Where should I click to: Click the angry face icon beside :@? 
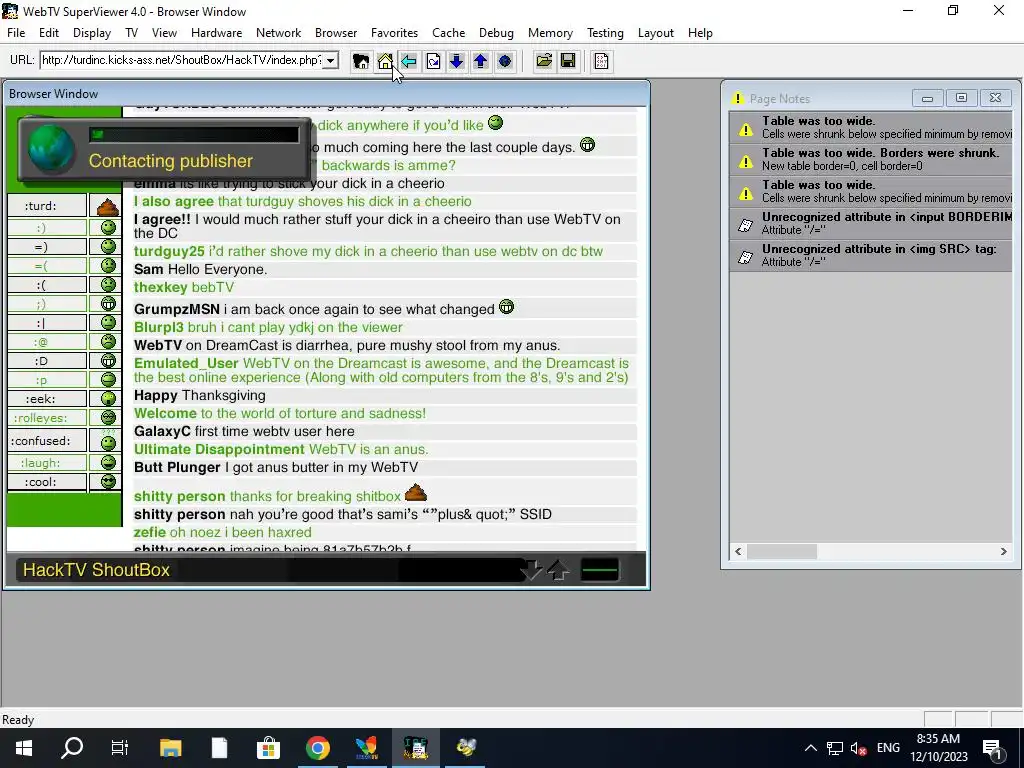[108, 342]
